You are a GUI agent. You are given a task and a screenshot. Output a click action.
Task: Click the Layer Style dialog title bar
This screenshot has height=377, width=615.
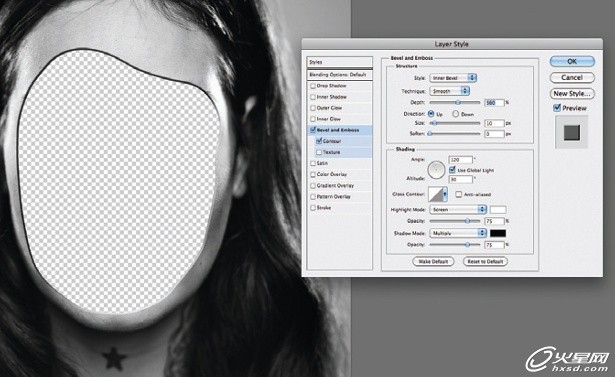click(452, 44)
